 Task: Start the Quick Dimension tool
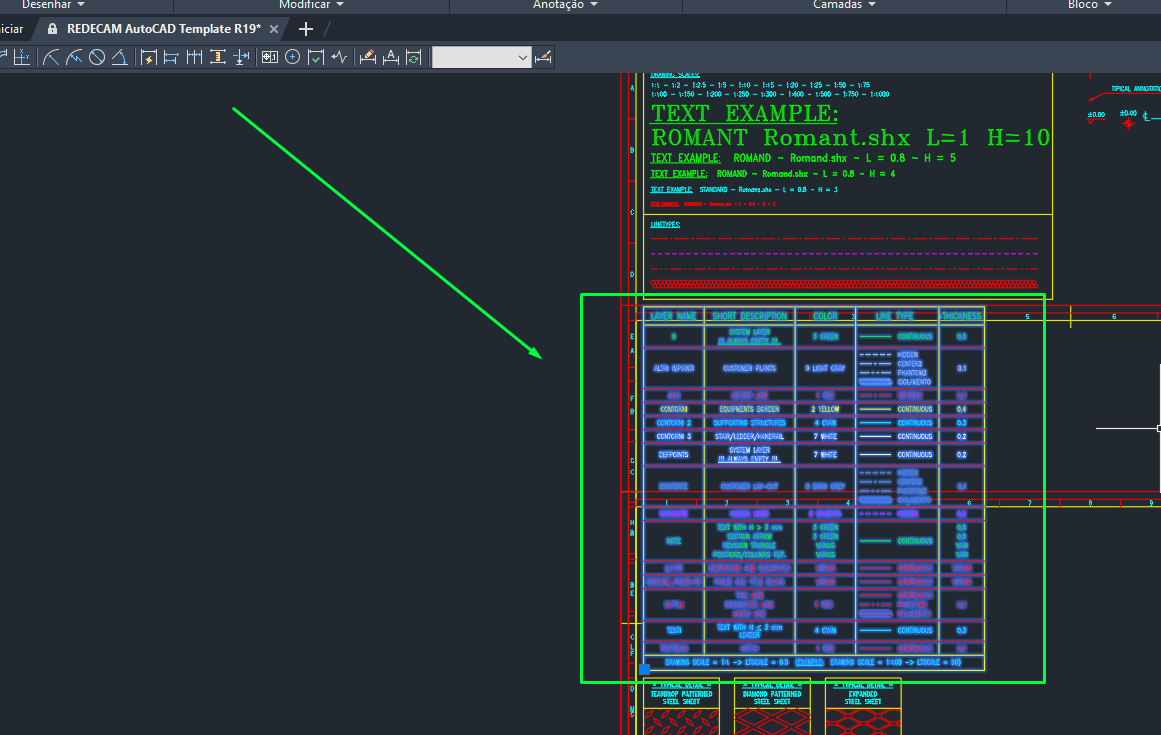click(149, 57)
